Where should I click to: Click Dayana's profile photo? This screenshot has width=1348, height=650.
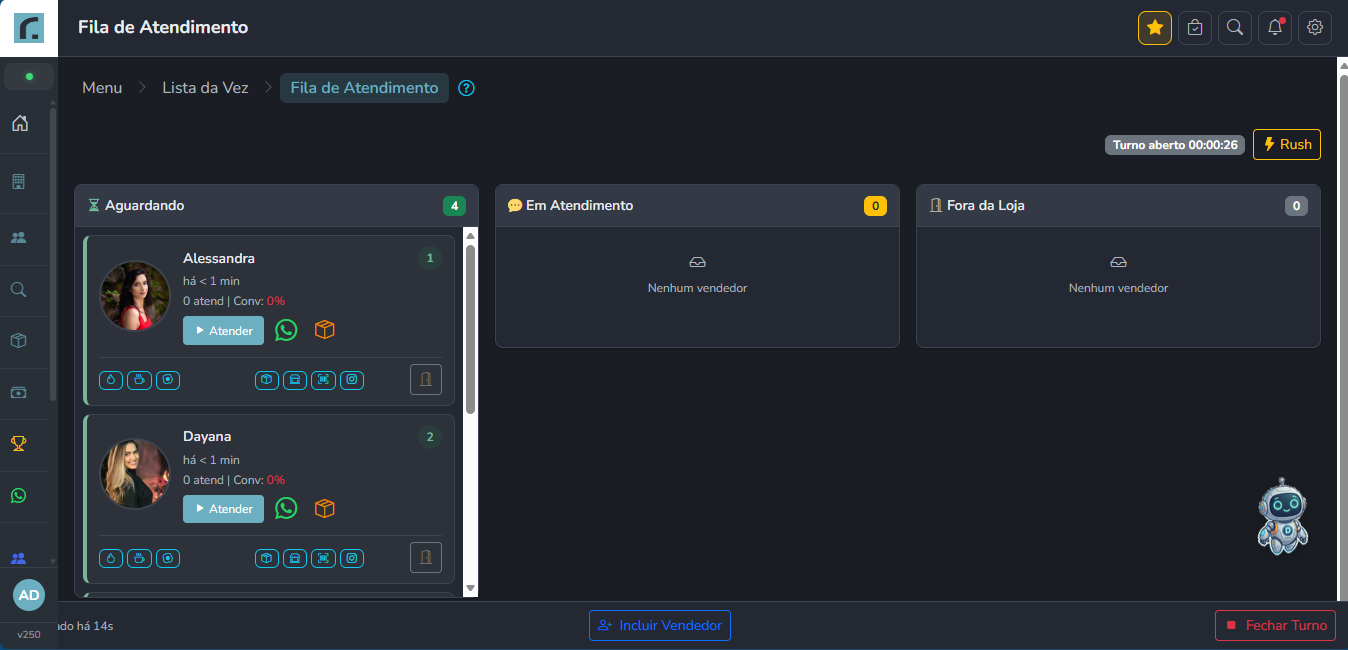tap(135, 474)
